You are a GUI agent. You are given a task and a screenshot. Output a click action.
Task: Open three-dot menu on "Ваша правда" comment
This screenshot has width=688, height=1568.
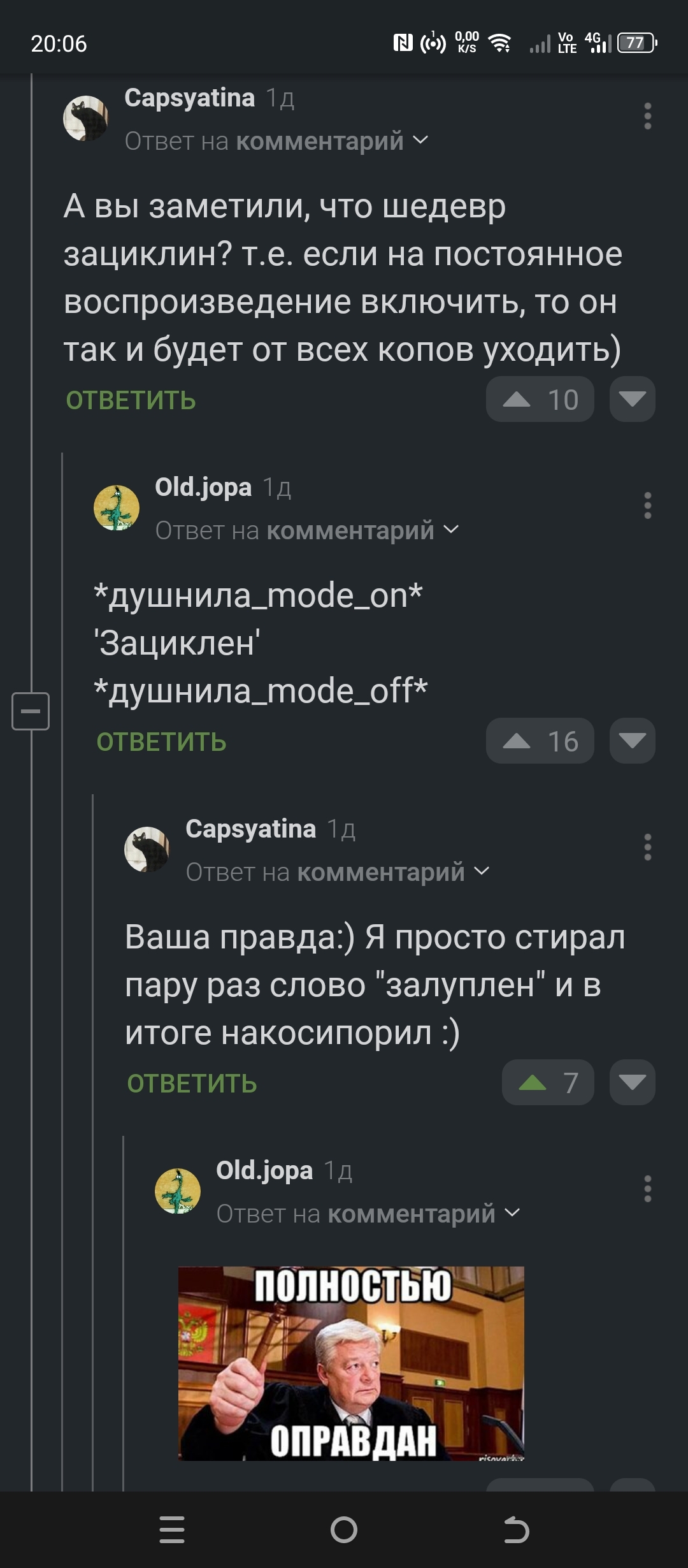tap(647, 847)
